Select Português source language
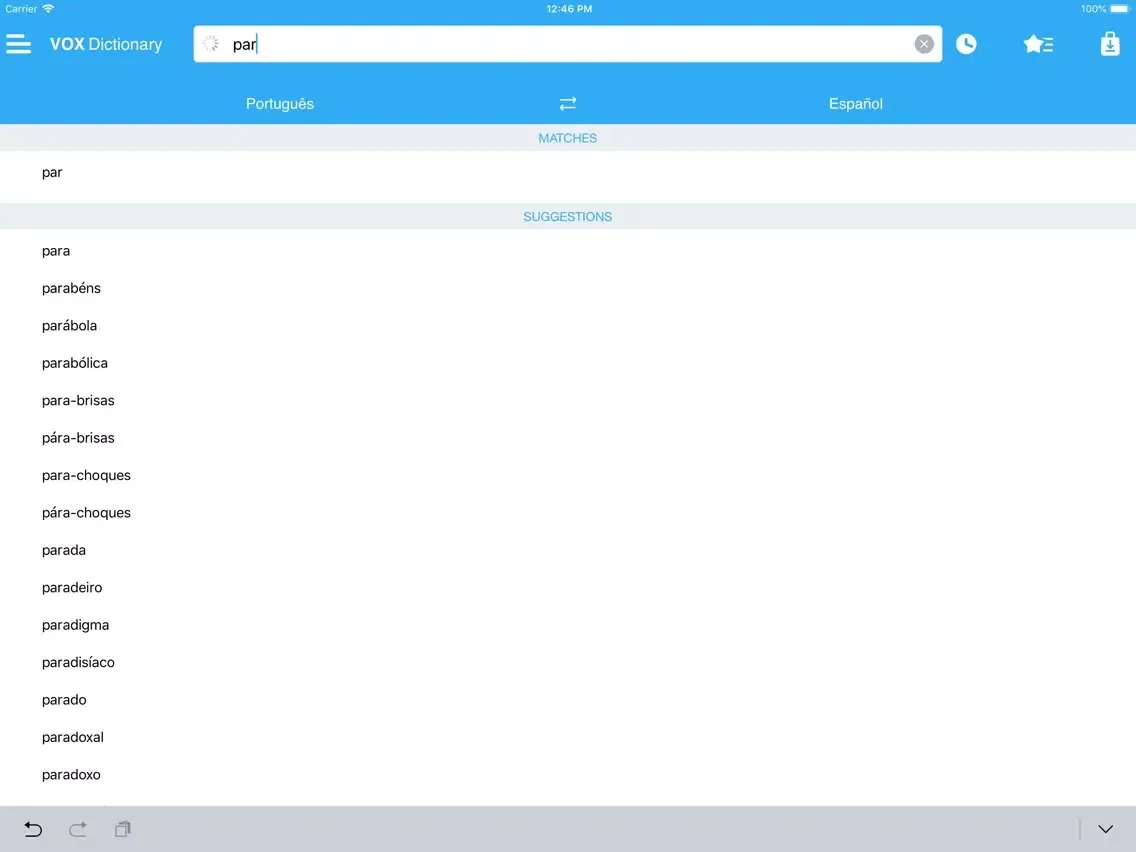This screenshot has width=1136, height=852. tap(280, 104)
